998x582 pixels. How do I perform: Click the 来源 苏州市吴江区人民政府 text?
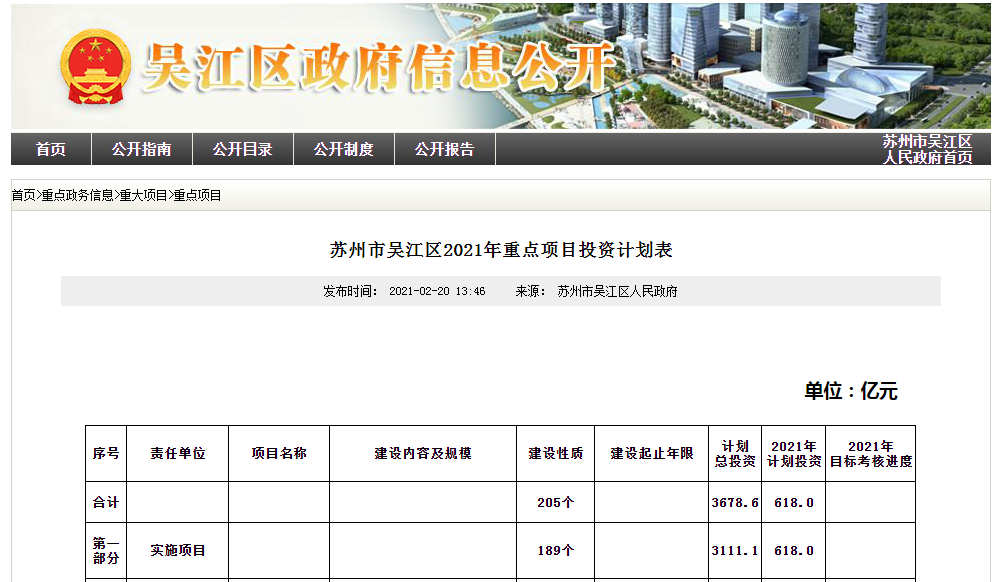[596, 292]
